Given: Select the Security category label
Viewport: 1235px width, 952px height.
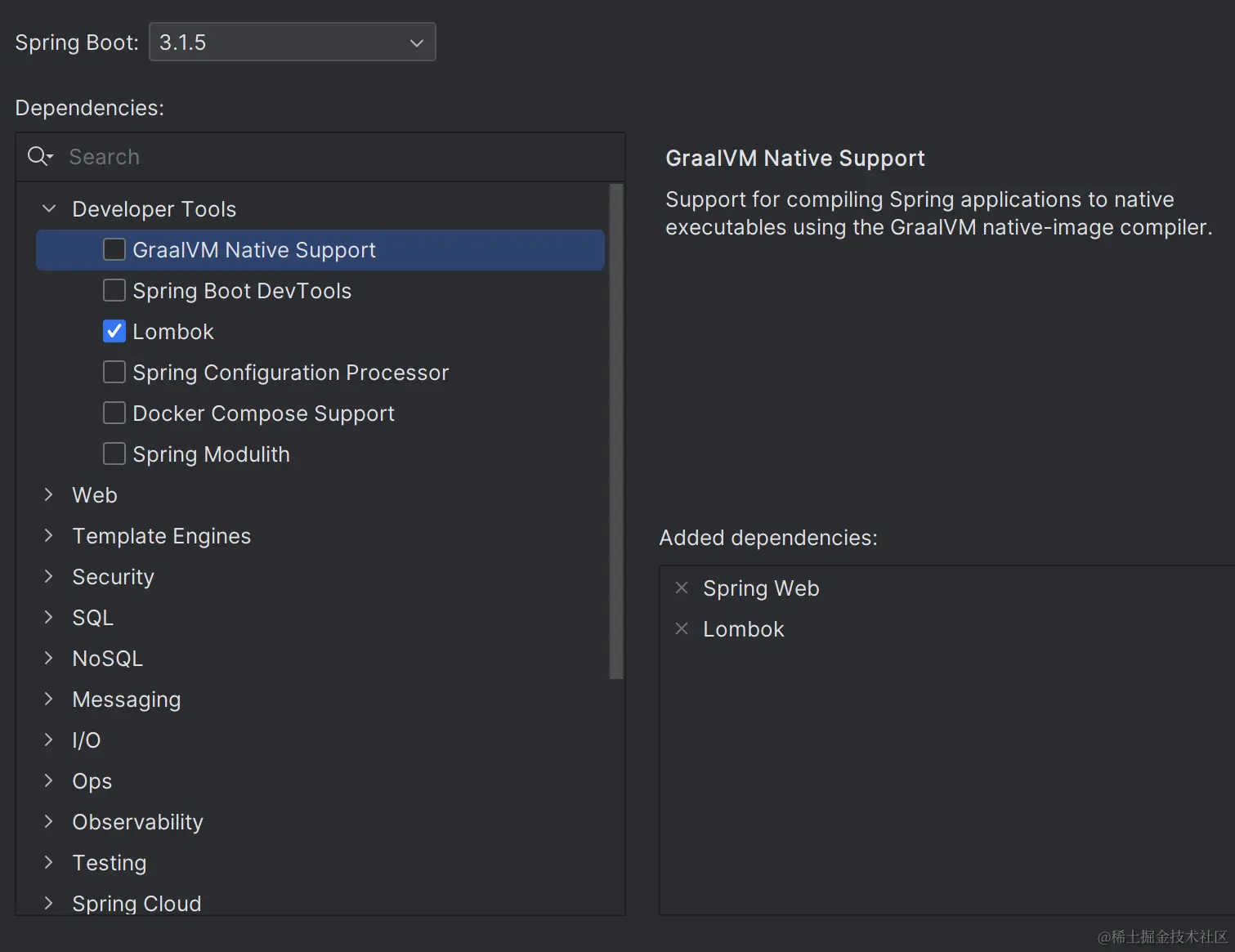Looking at the screenshot, I should 113,577.
